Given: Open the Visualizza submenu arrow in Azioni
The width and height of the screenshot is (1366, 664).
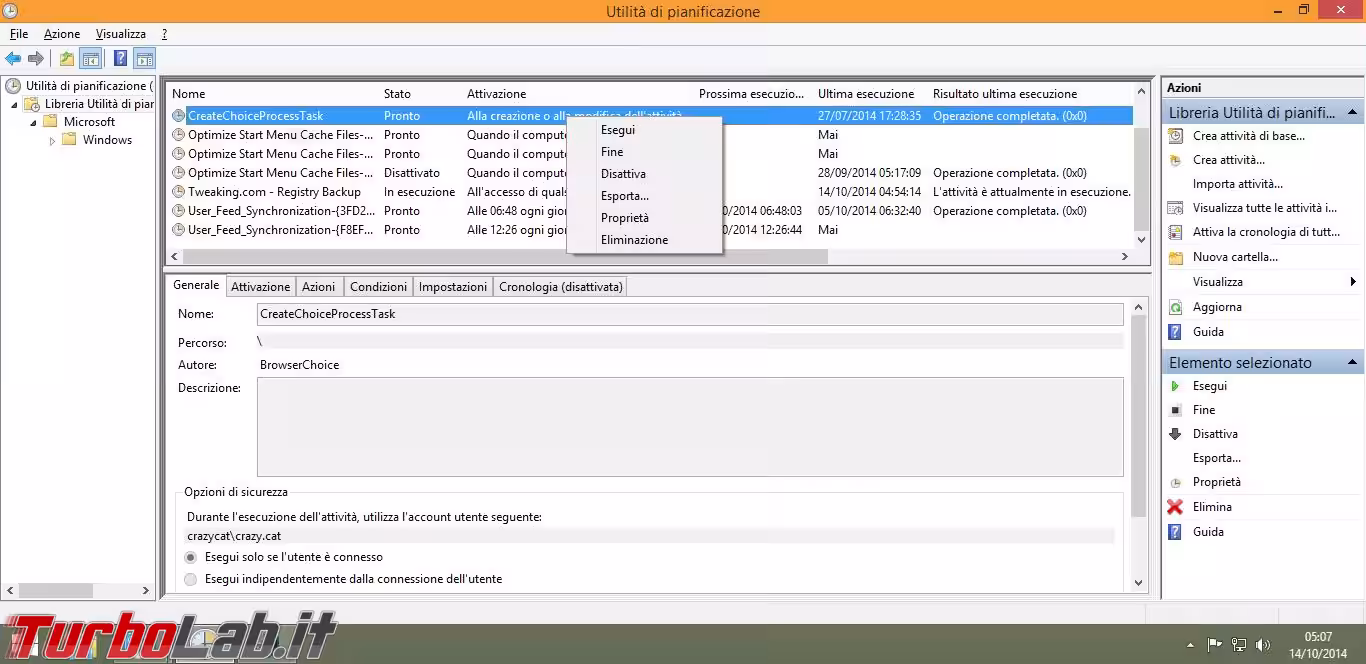Looking at the screenshot, I should click(1353, 282).
